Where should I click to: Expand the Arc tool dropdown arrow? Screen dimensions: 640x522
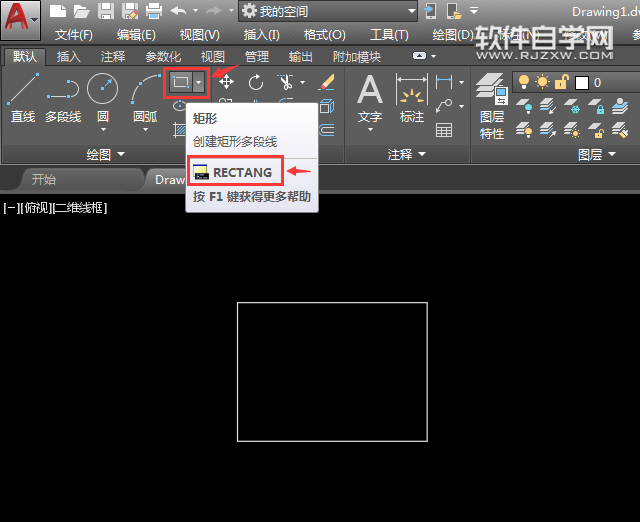click(x=145, y=129)
